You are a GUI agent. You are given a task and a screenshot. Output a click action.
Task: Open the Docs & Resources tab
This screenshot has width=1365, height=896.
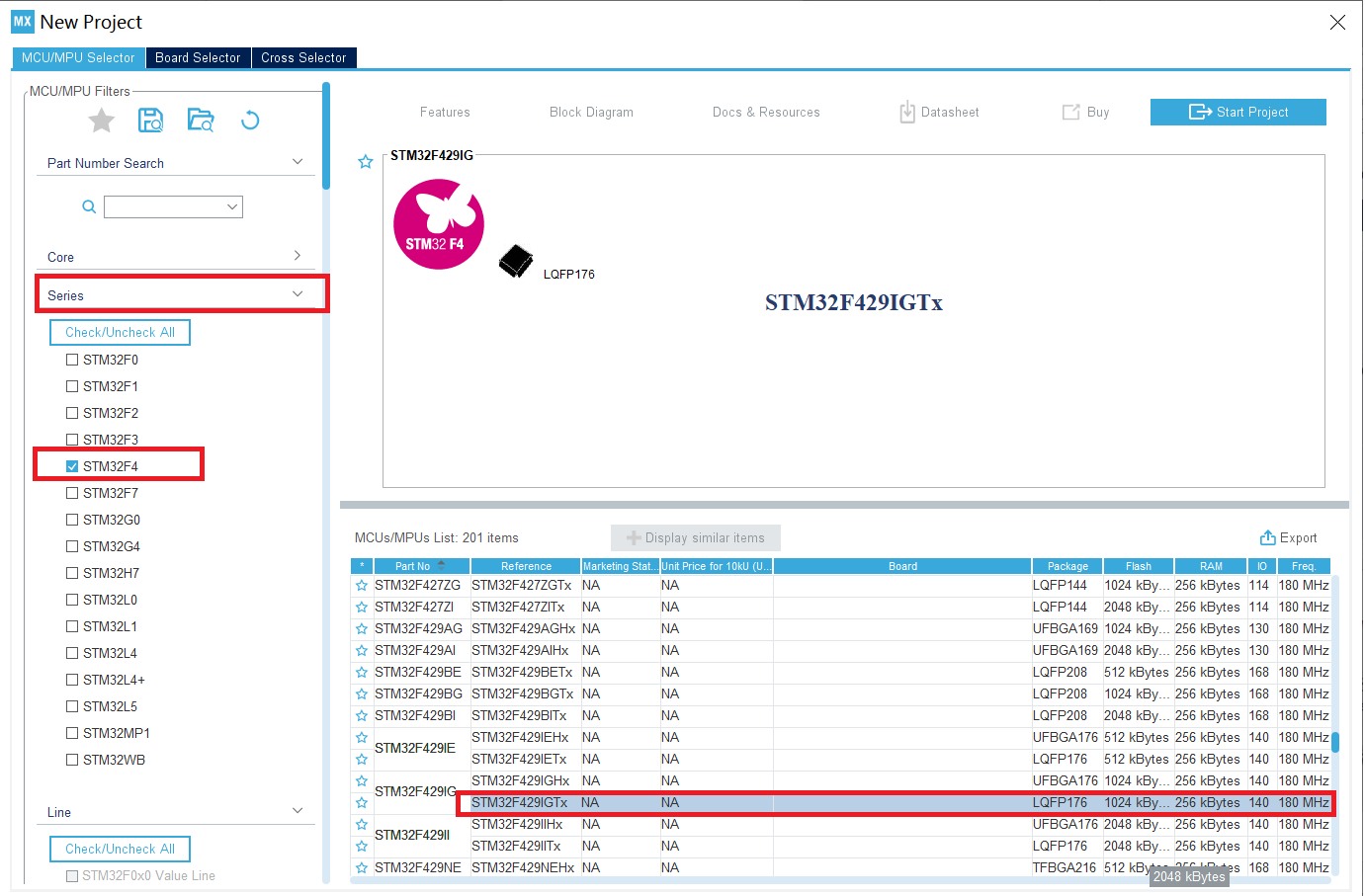766,113
